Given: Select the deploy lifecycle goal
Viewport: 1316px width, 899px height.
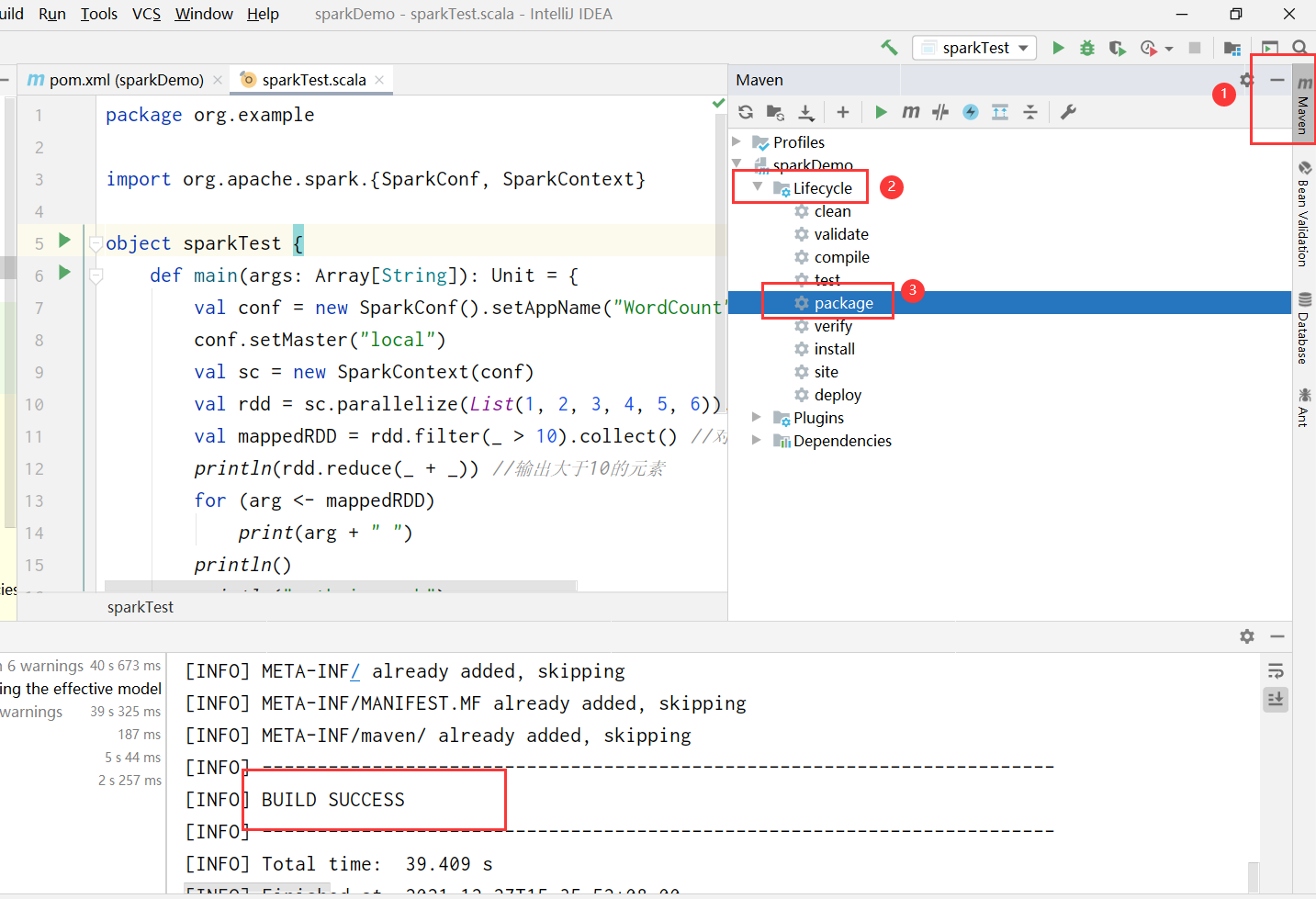Looking at the screenshot, I should tap(838, 395).
